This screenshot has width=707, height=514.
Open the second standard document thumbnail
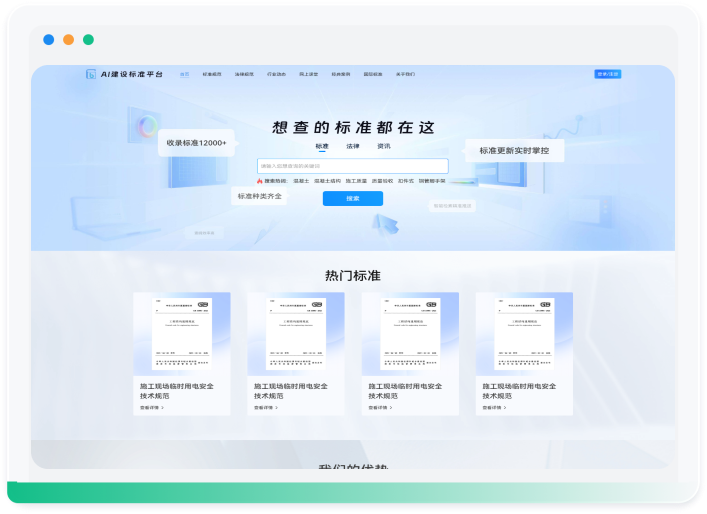(x=296, y=334)
